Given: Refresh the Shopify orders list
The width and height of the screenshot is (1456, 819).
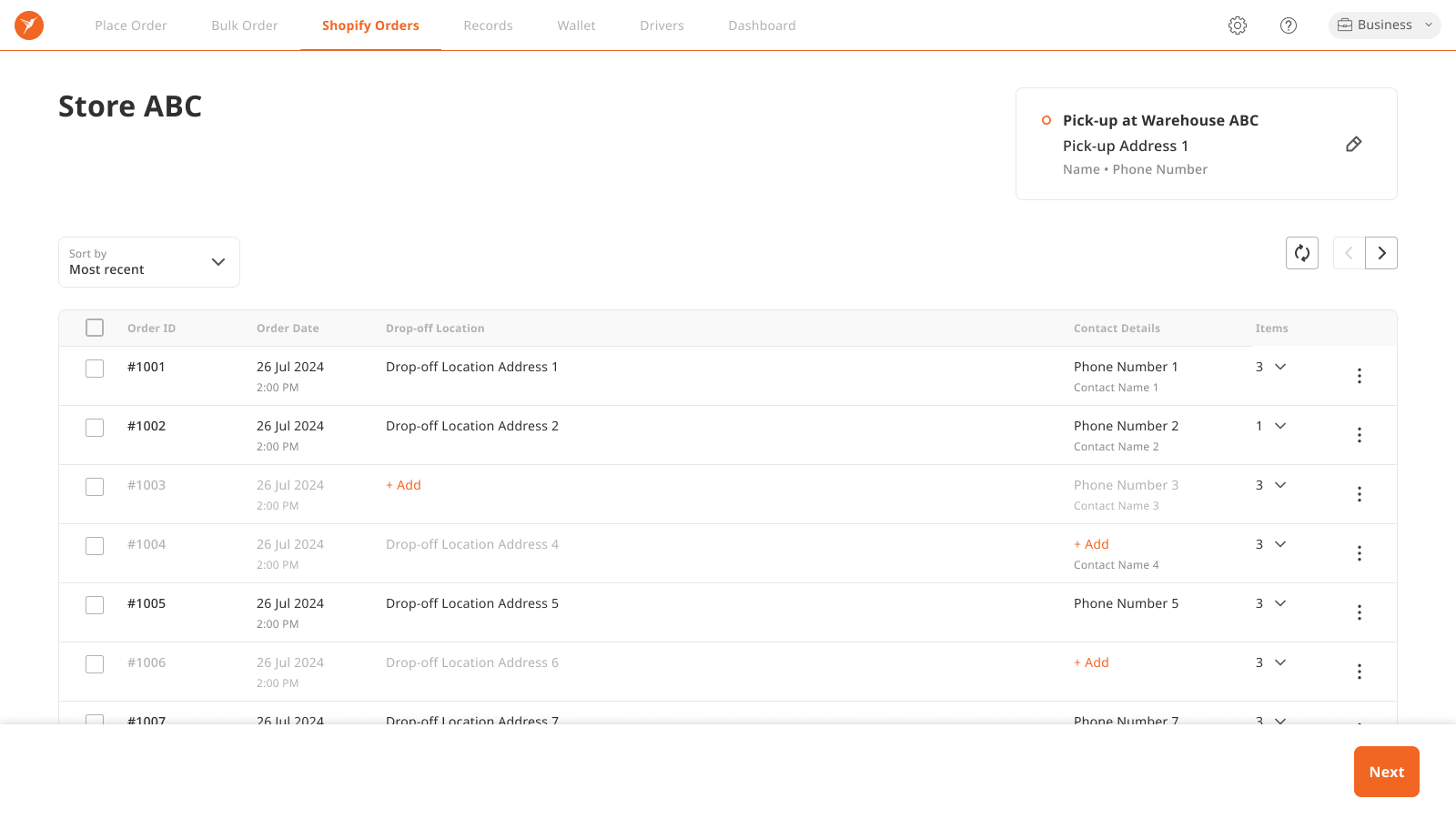Looking at the screenshot, I should (1301, 253).
